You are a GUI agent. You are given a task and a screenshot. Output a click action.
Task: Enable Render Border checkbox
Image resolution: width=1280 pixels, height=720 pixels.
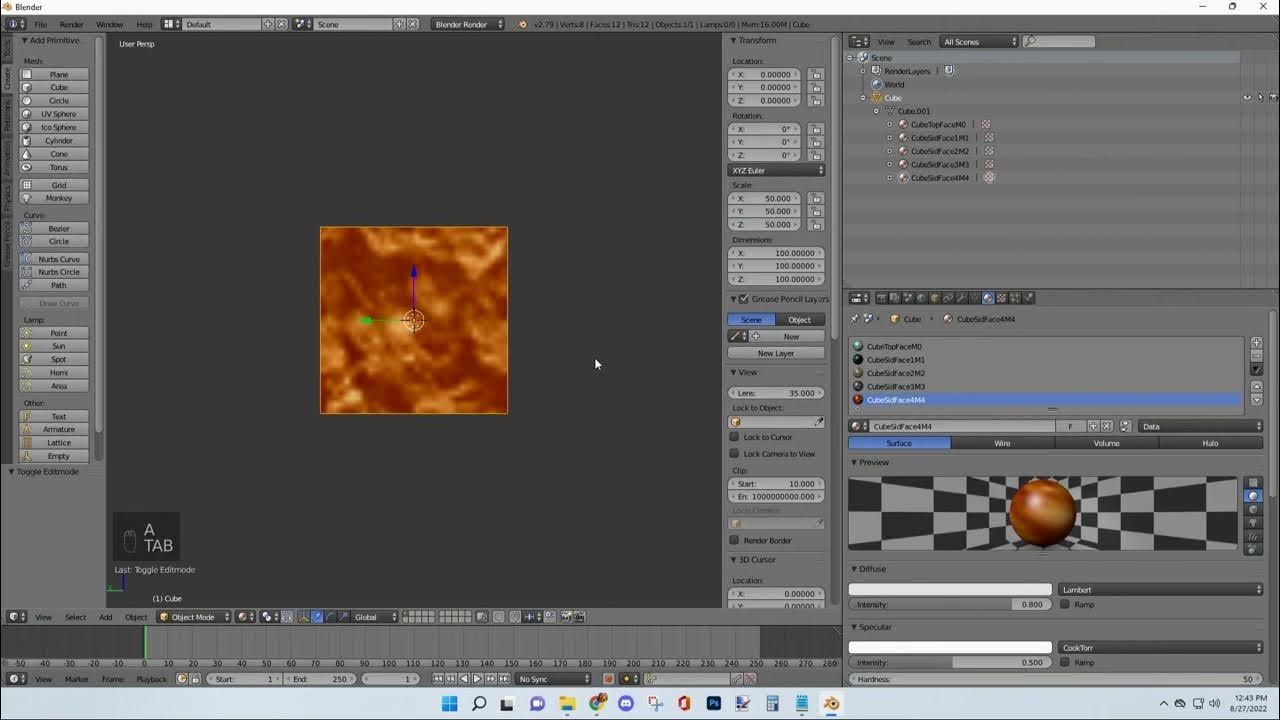coord(734,541)
